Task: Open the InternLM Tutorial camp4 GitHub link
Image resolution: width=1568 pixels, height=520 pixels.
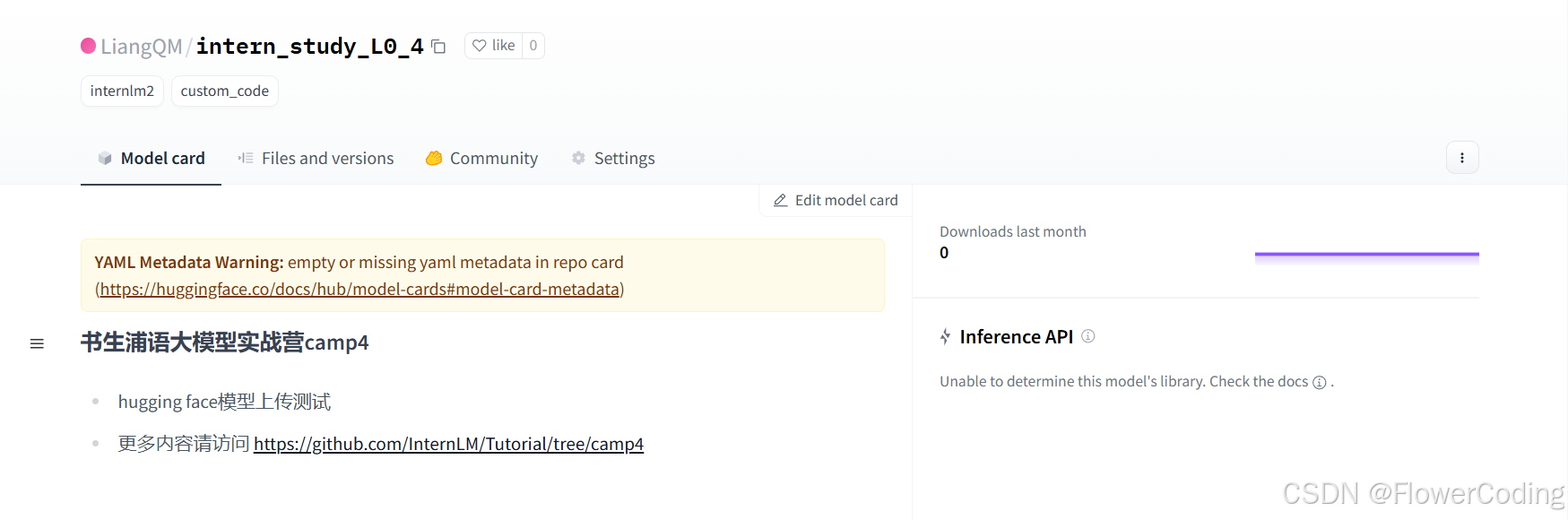Action: tap(448, 444)
